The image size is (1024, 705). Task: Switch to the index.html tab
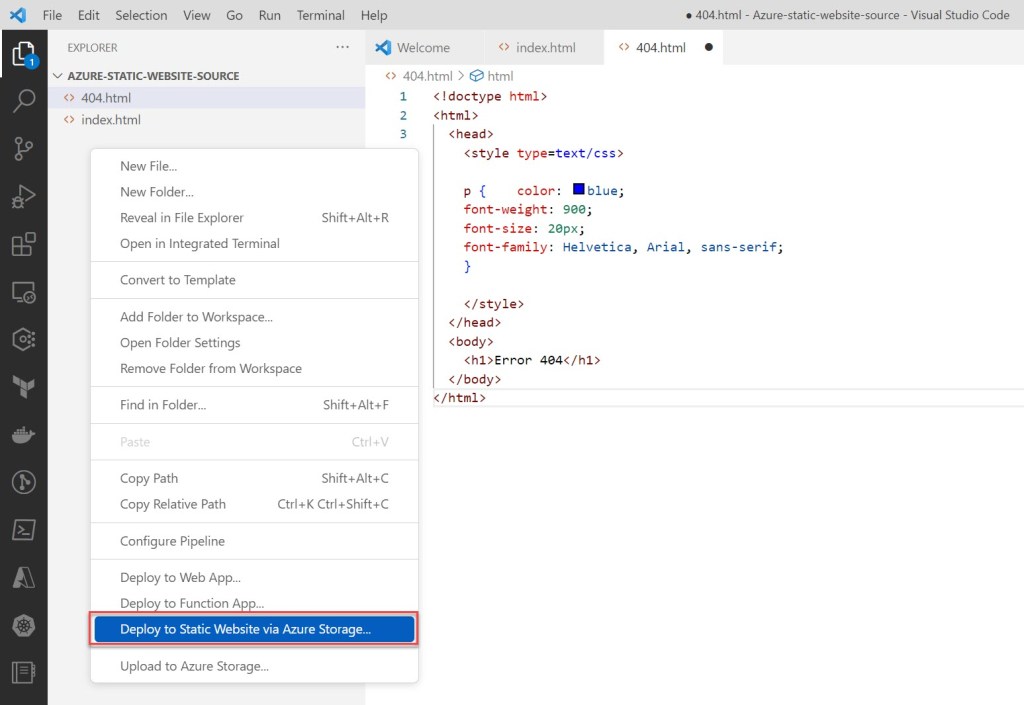(545, 47)
